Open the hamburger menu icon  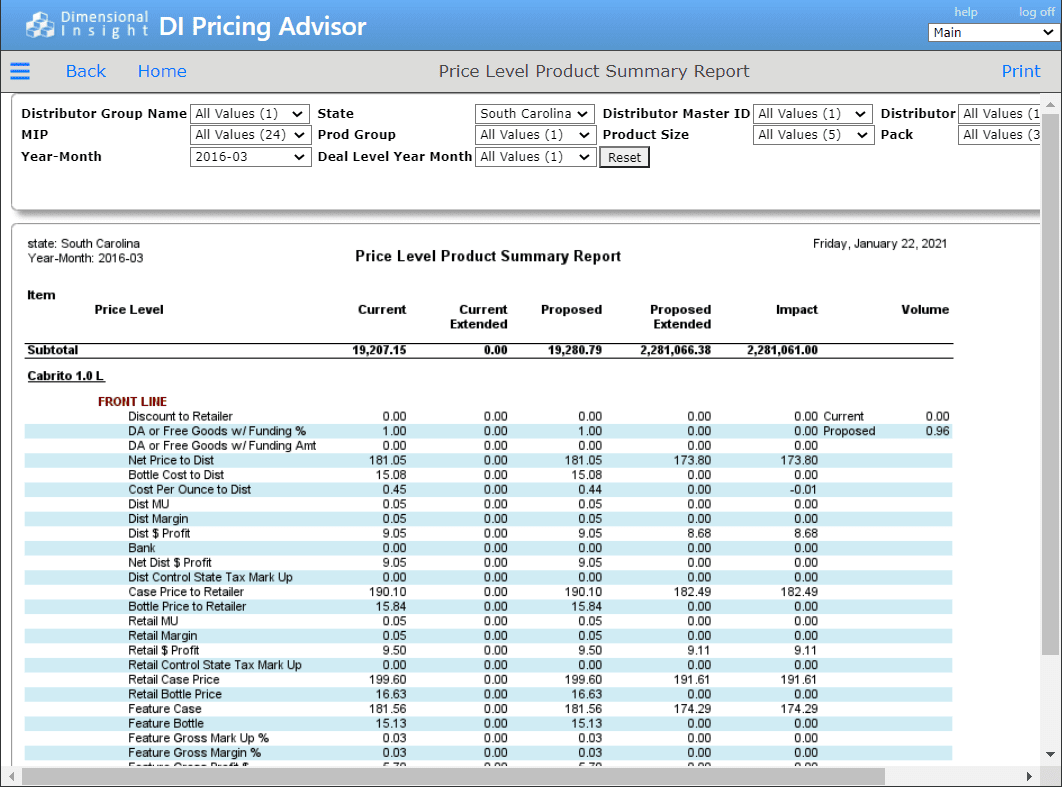[x=20, y=71]
